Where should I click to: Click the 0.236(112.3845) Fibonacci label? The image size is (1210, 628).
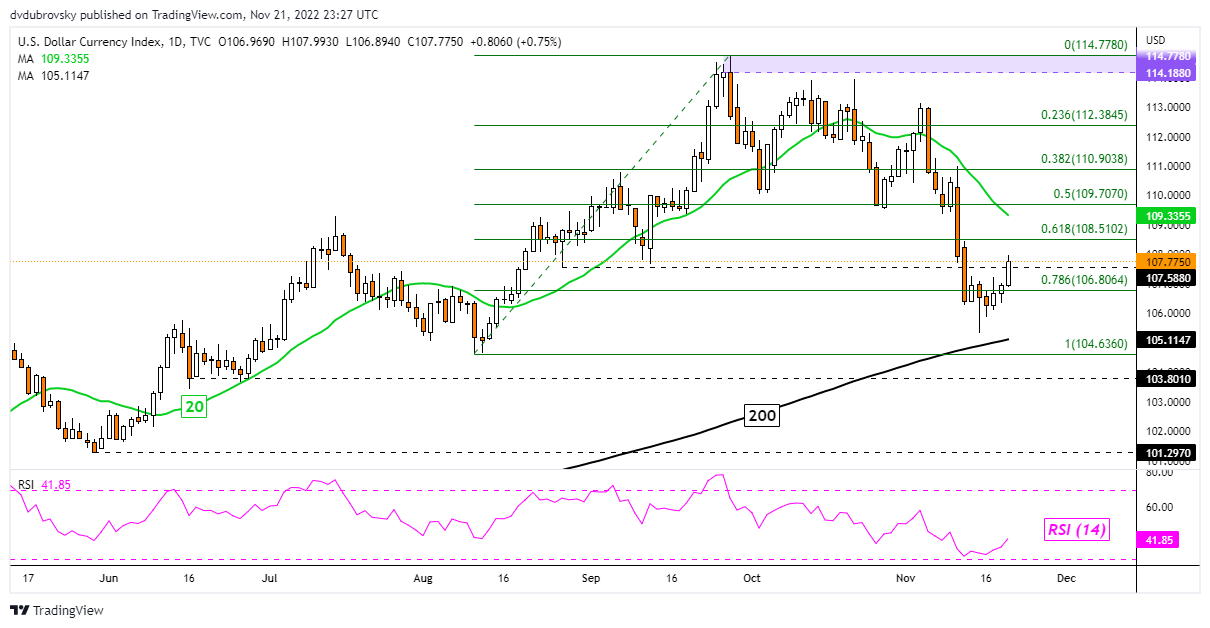pos(1083,114)
